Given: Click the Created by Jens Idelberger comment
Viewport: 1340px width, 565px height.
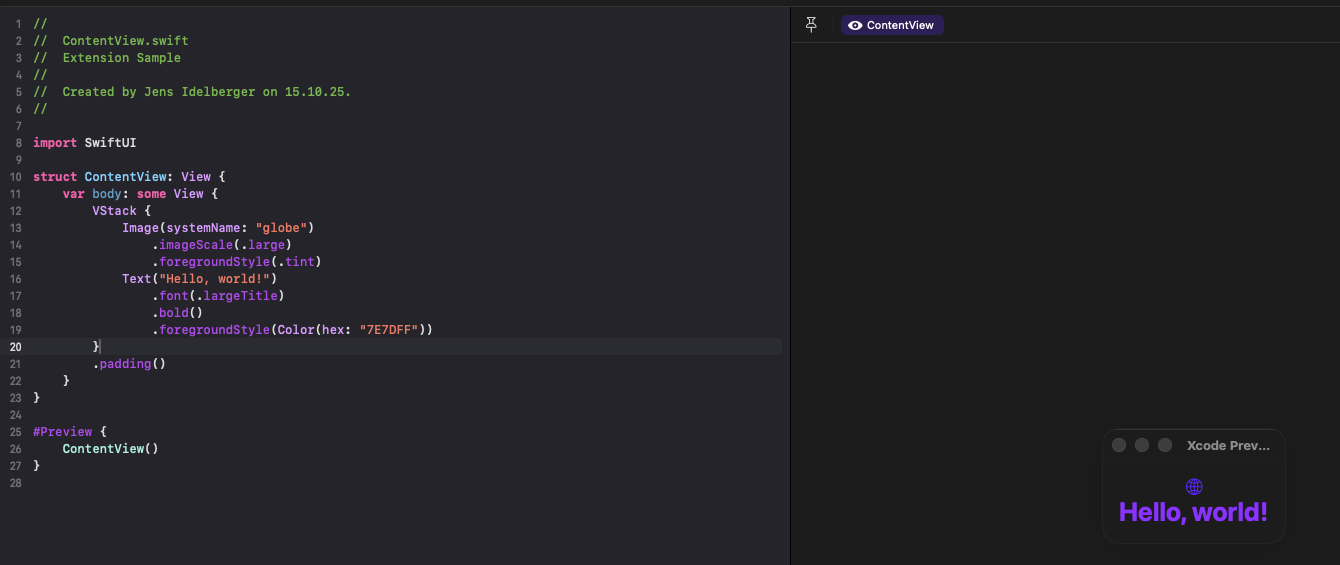Looking at the screenshot, I should [206, 92].
